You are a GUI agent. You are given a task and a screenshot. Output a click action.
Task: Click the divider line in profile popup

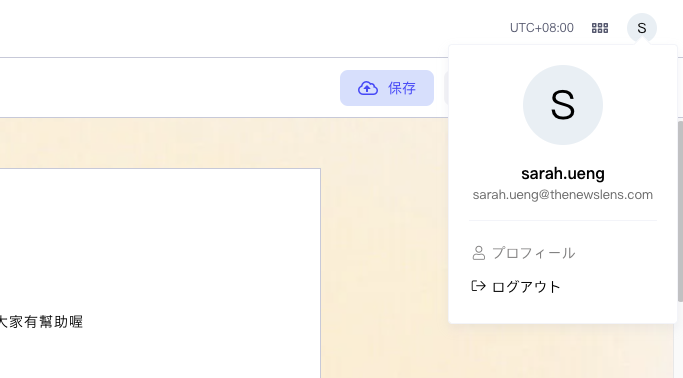(x=563, y=220)
